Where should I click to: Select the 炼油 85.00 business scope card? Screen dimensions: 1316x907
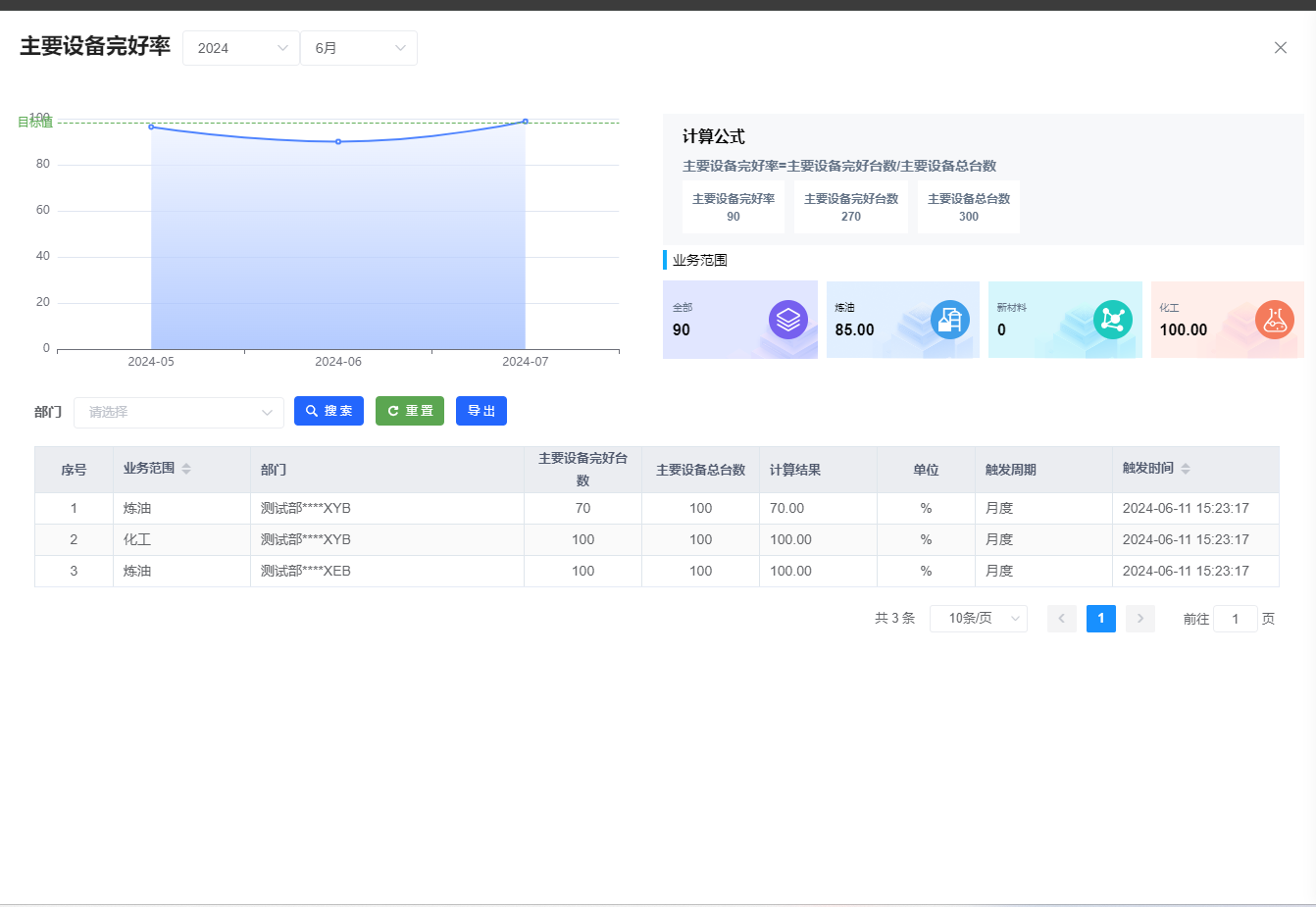point(903,320)
